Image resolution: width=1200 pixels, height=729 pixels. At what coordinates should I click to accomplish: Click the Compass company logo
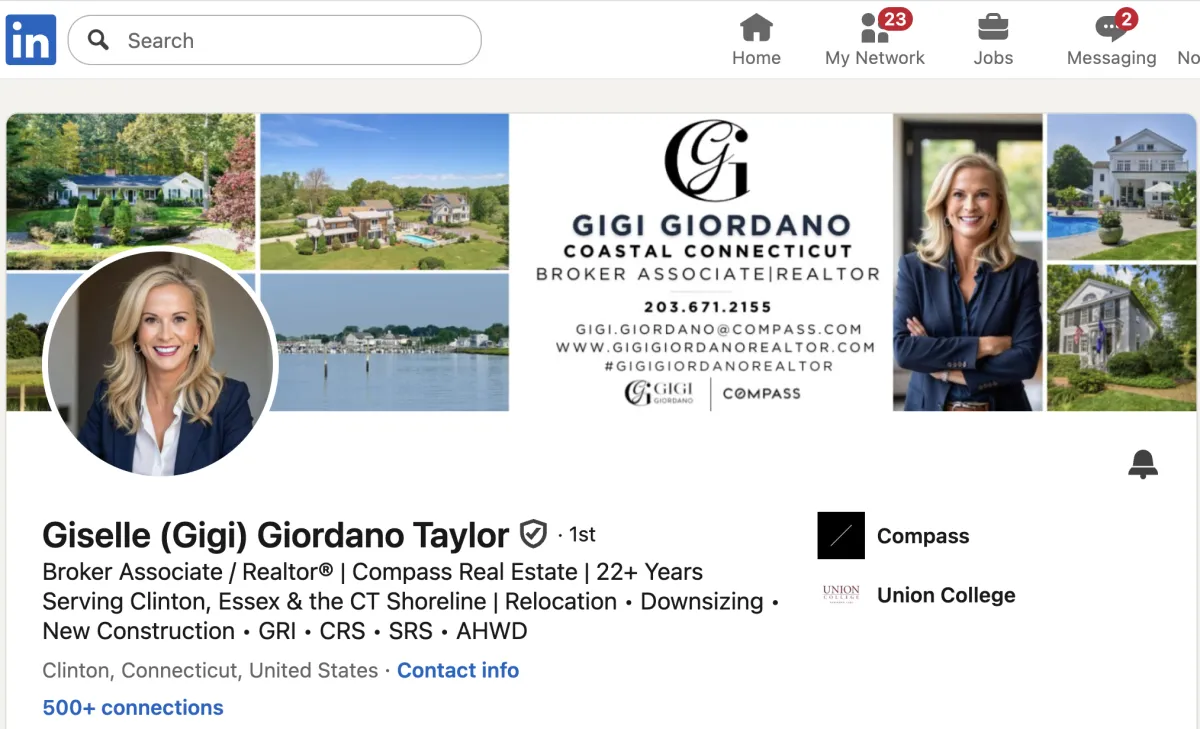841,535
